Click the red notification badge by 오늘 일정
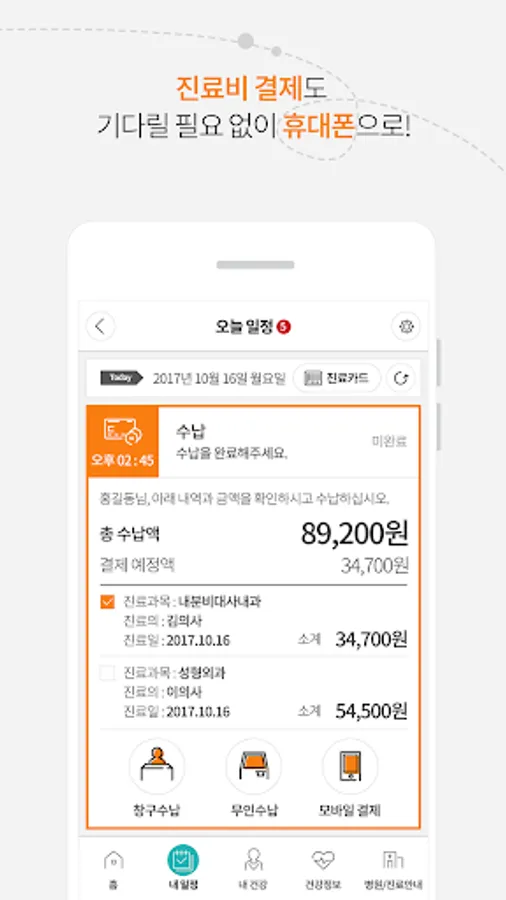This screenshot has width=506, height=900. (283, 327)
